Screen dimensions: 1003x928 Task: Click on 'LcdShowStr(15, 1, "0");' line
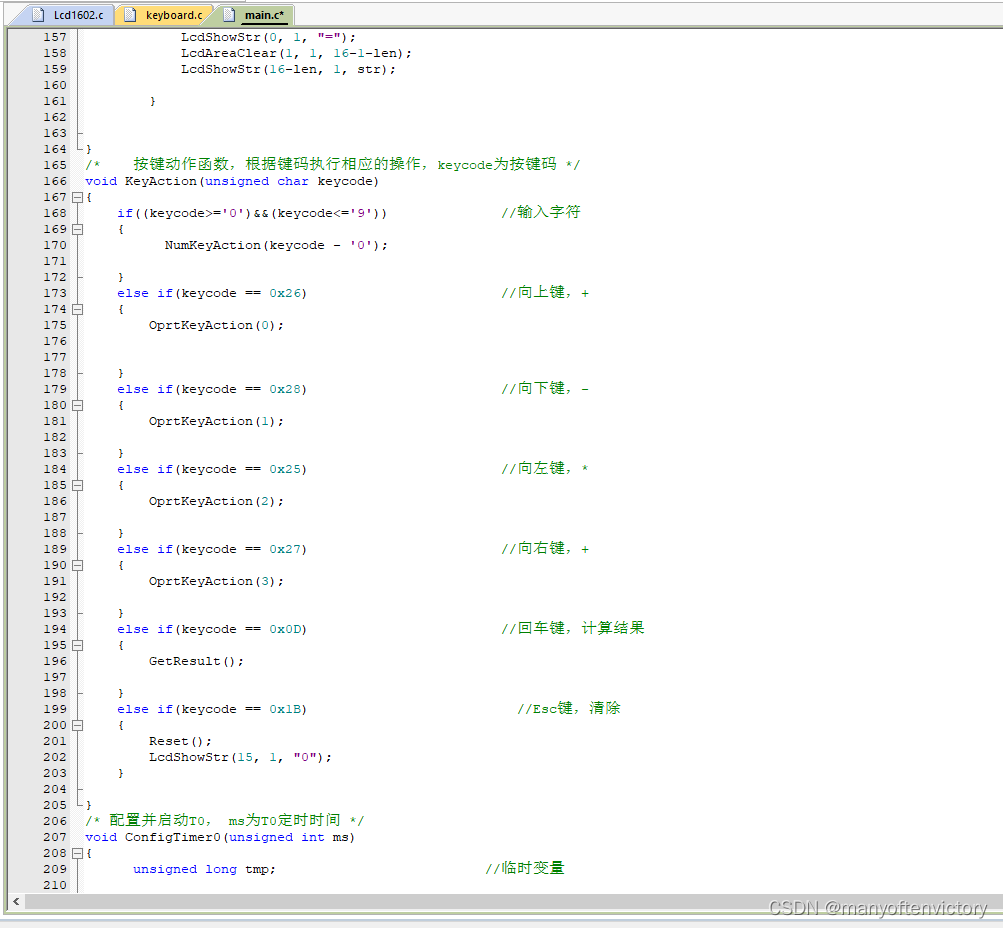pyautogui.click(x=241, y=757)
